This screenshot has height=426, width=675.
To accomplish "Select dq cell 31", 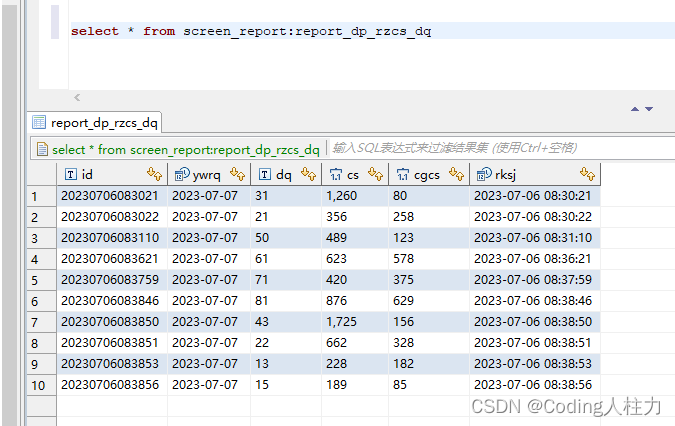I will [286, 196].
